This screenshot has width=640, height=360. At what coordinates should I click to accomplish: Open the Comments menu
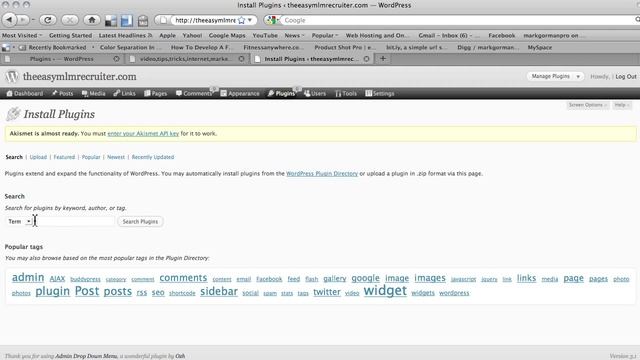[194, 93]
